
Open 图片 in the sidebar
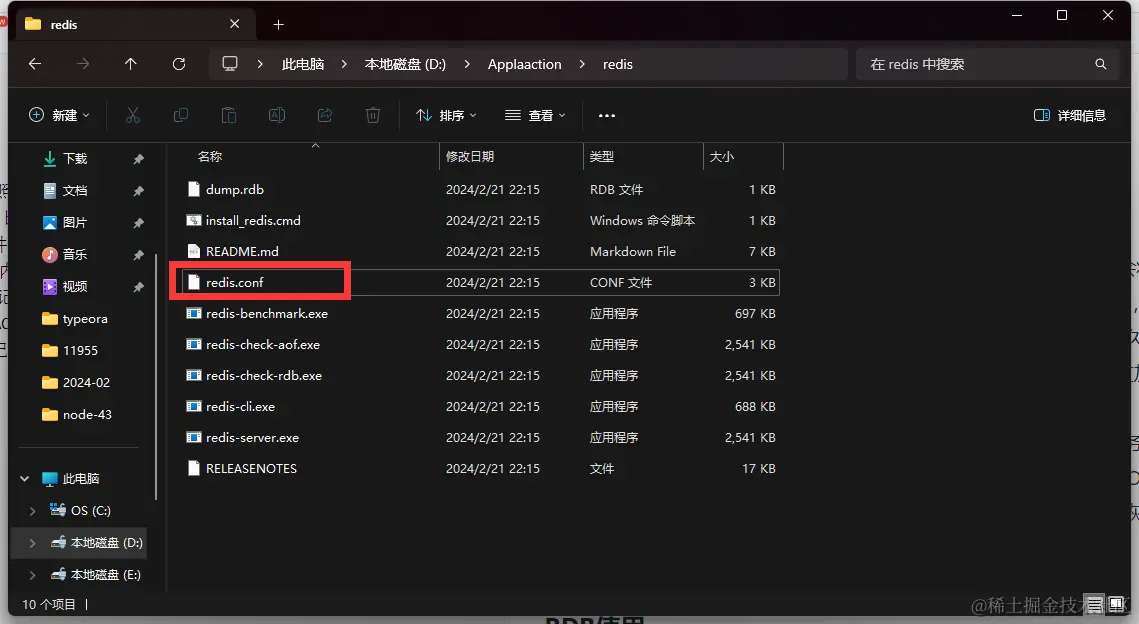click(75, 222)
